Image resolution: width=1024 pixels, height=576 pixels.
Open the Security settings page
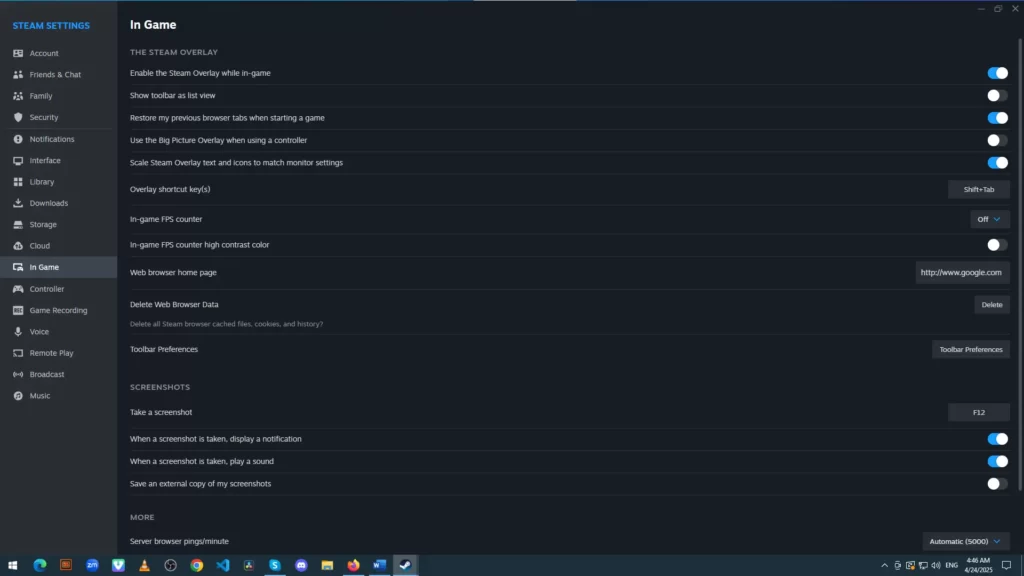tap(44, 118)
